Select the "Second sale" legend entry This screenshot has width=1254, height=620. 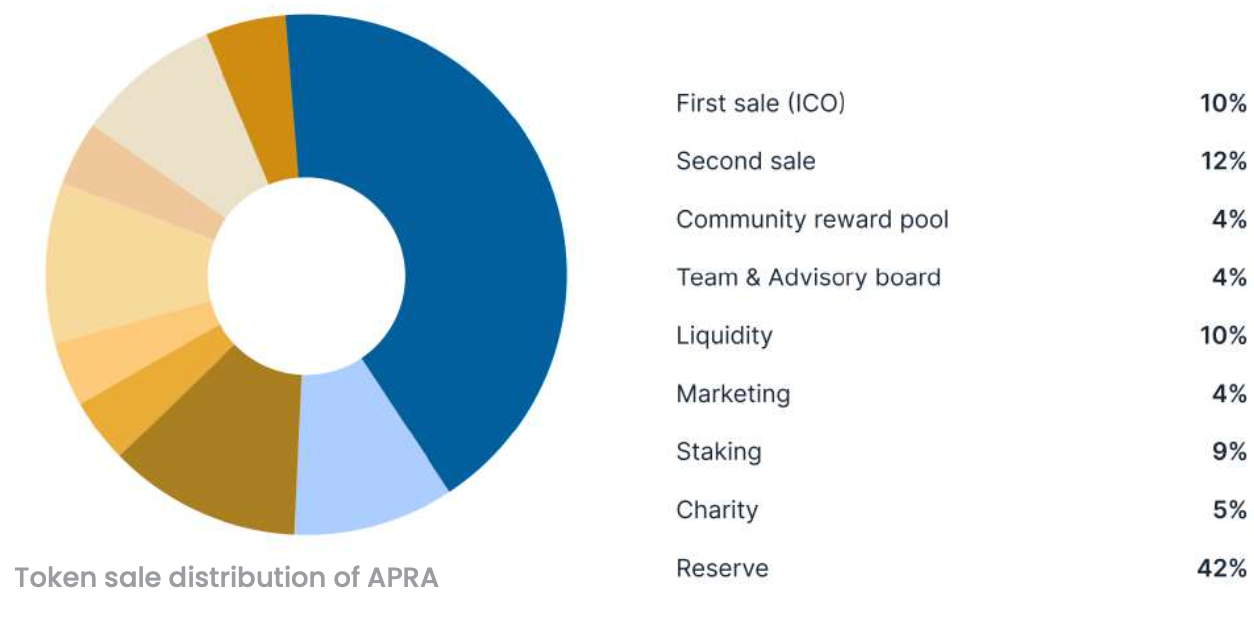(x=745, y=161)
